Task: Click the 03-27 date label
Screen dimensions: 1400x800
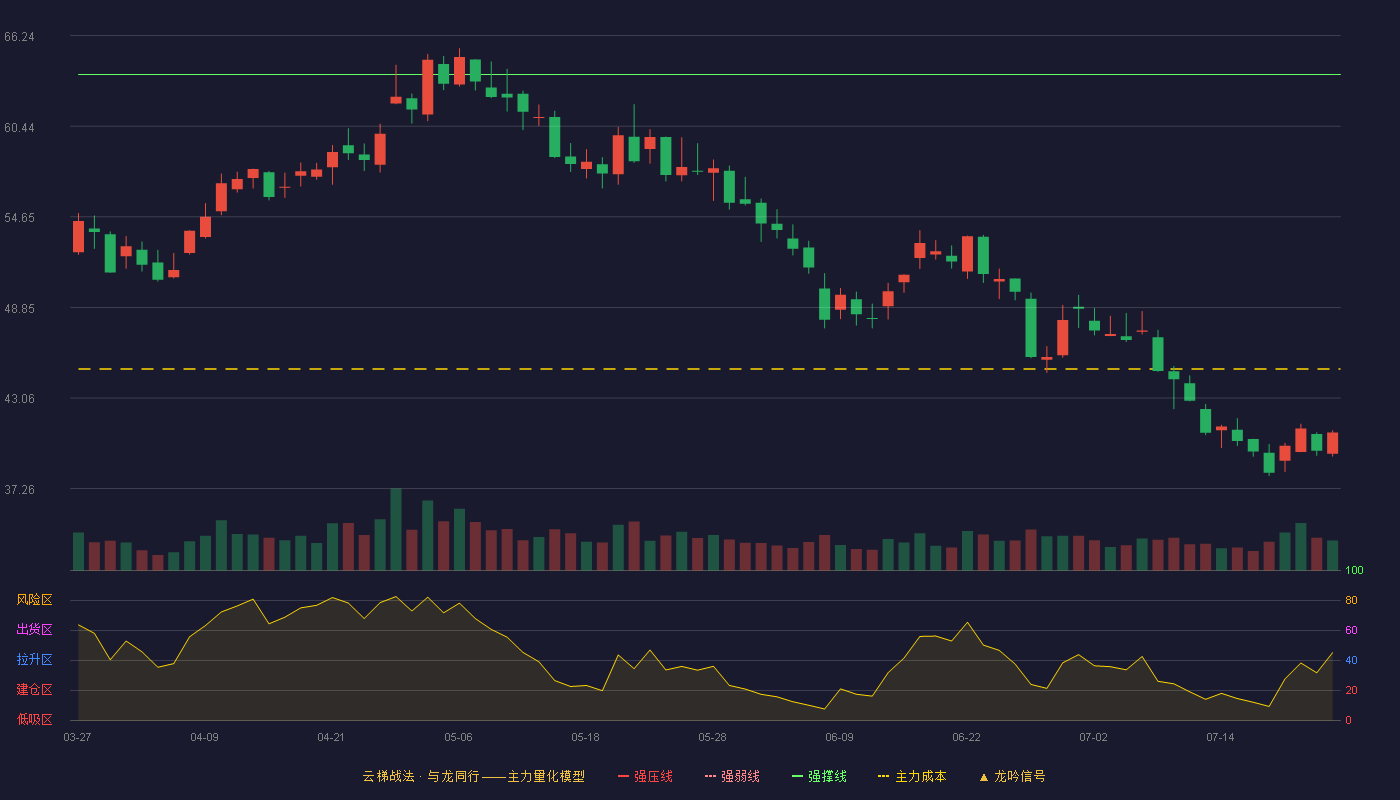Action: 77,737
